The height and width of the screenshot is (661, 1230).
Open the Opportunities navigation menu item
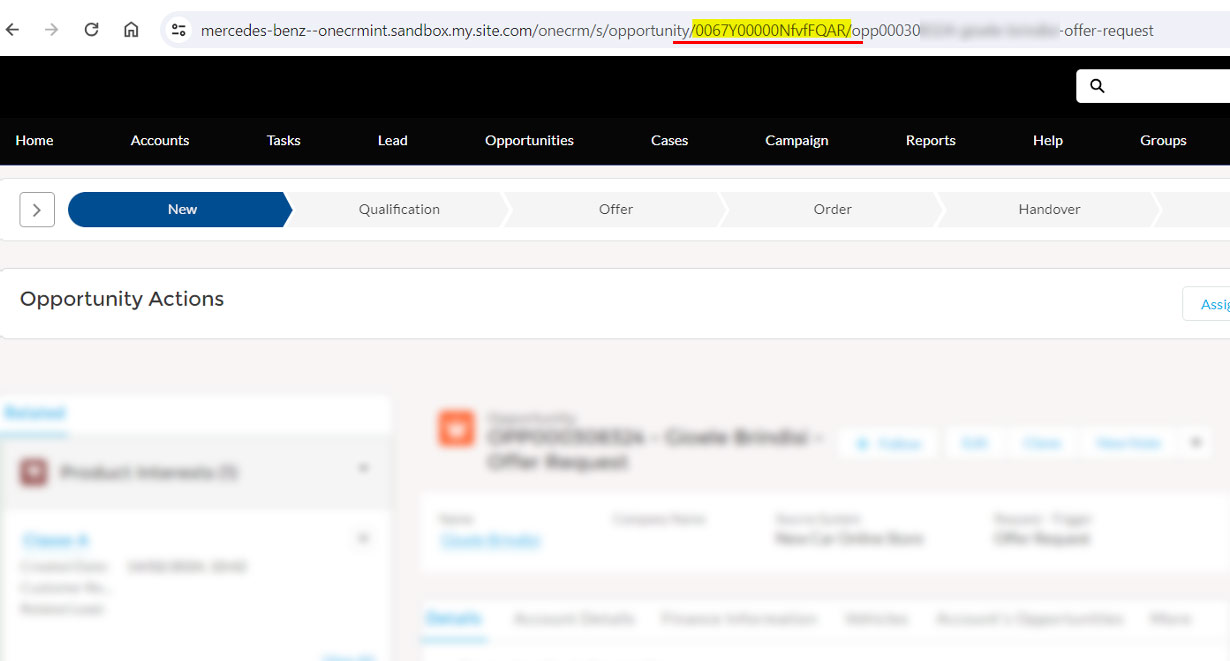(529, 141)
